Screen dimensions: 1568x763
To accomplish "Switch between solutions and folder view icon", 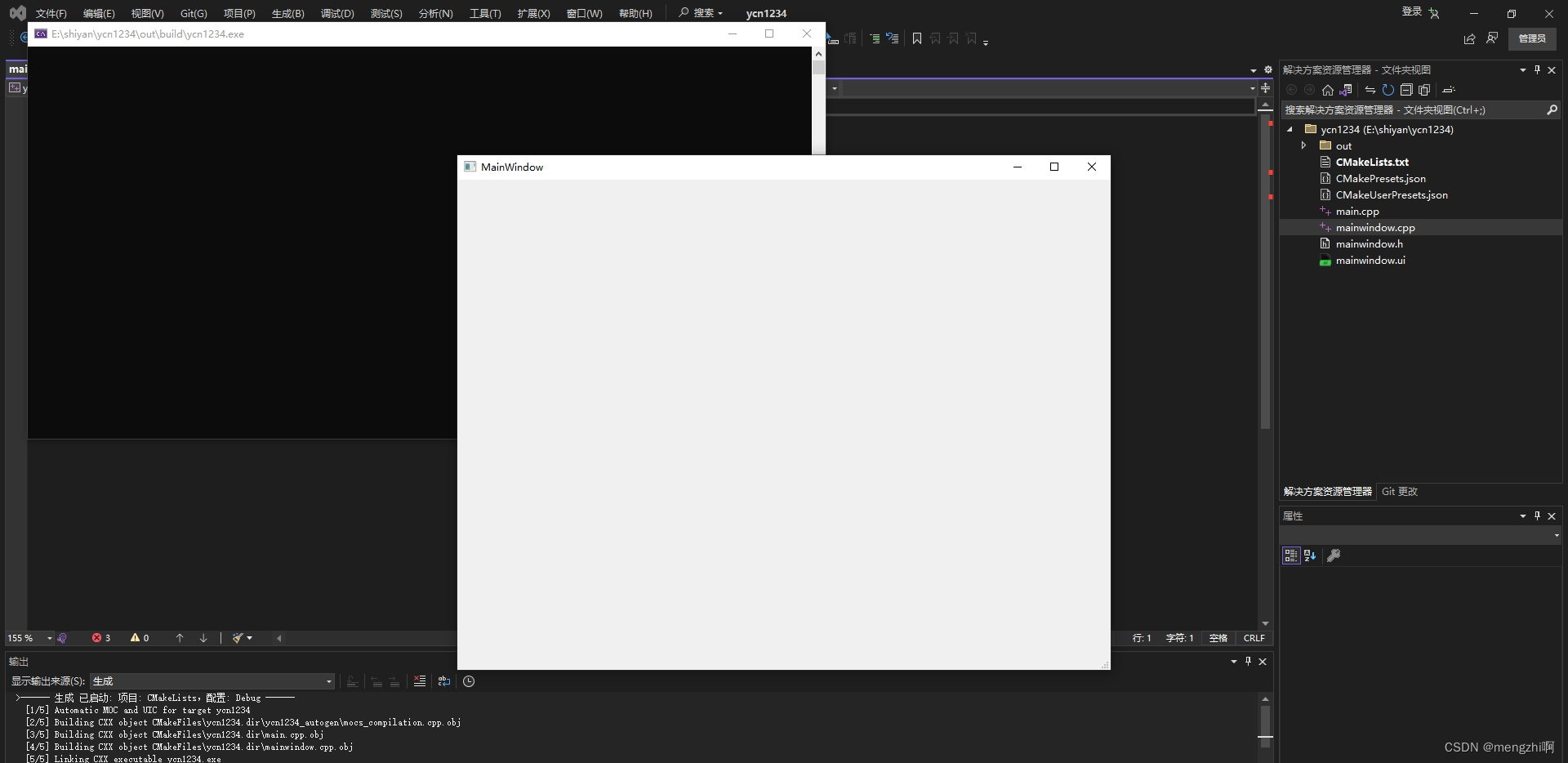I will click(x=1346, y=90).
